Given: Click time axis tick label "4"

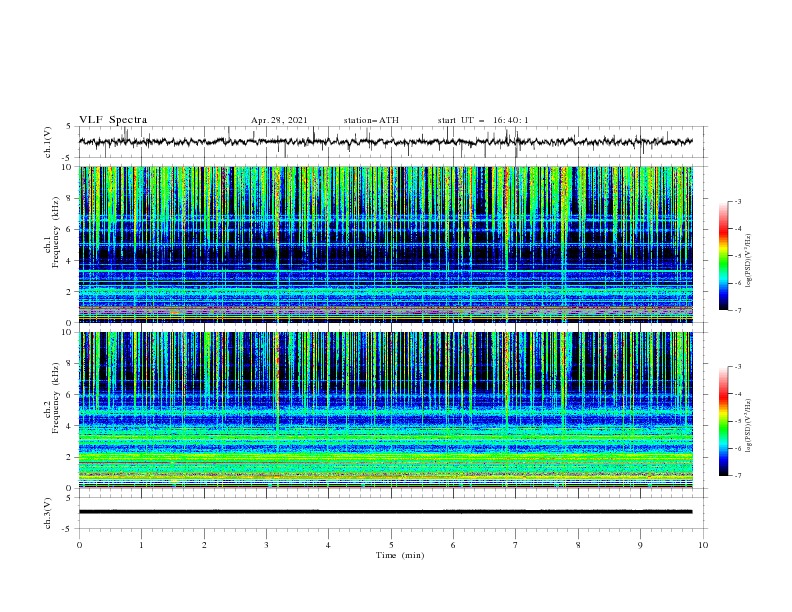Looking at the screenshot, I should (328, 545).
